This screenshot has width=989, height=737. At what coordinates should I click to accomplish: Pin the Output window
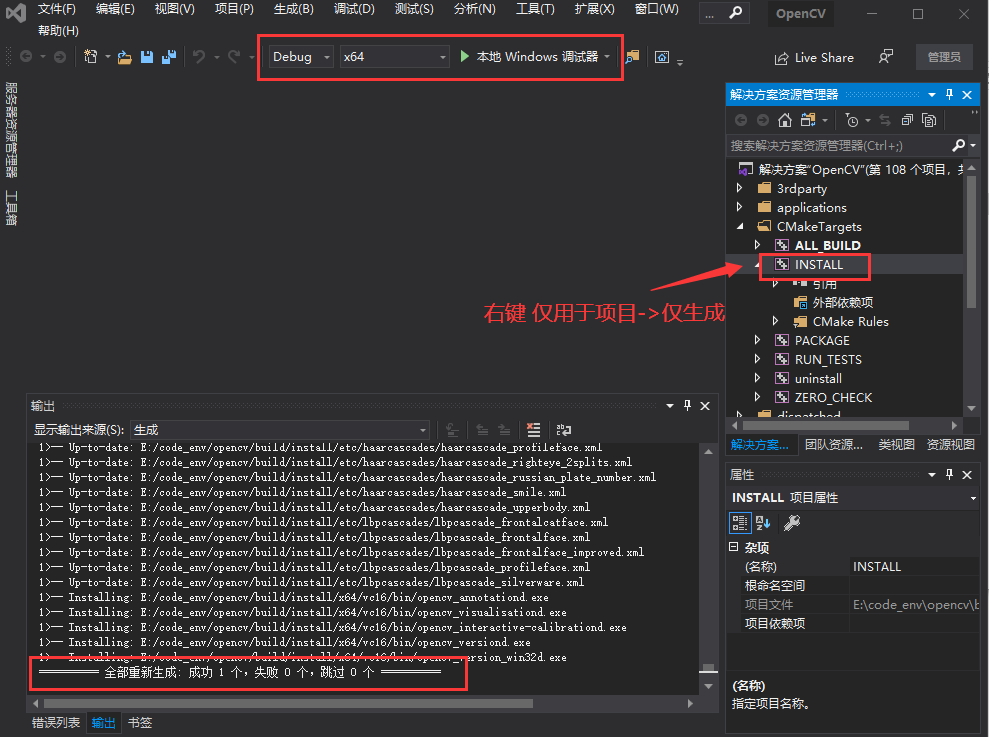click(687, 406)
